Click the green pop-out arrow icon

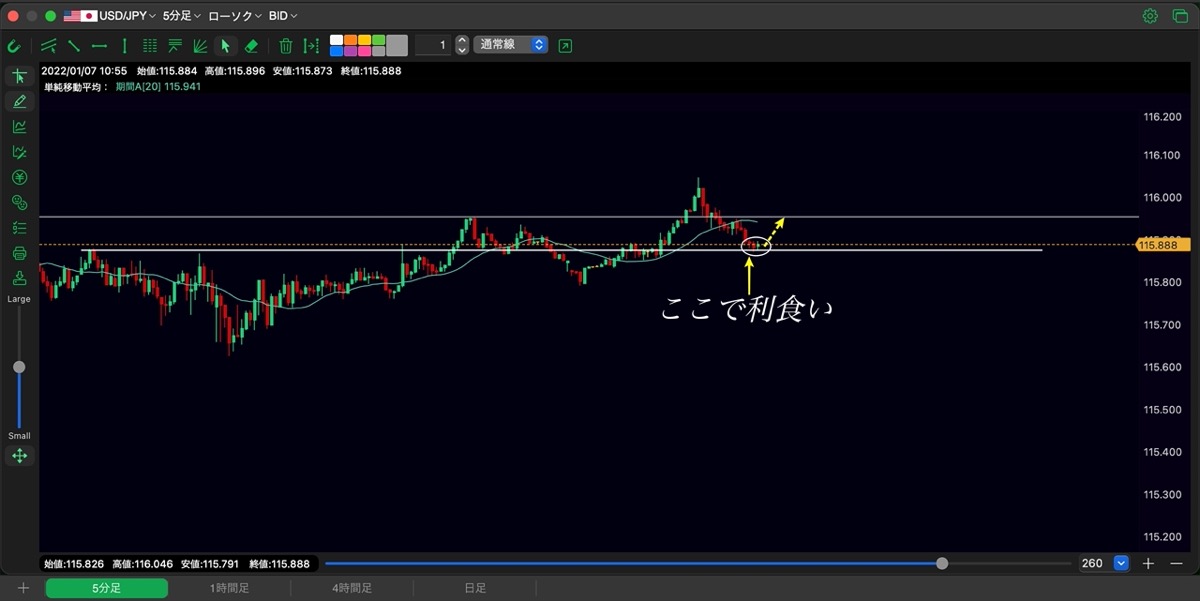pyautogui.click(x=566, y=45)
